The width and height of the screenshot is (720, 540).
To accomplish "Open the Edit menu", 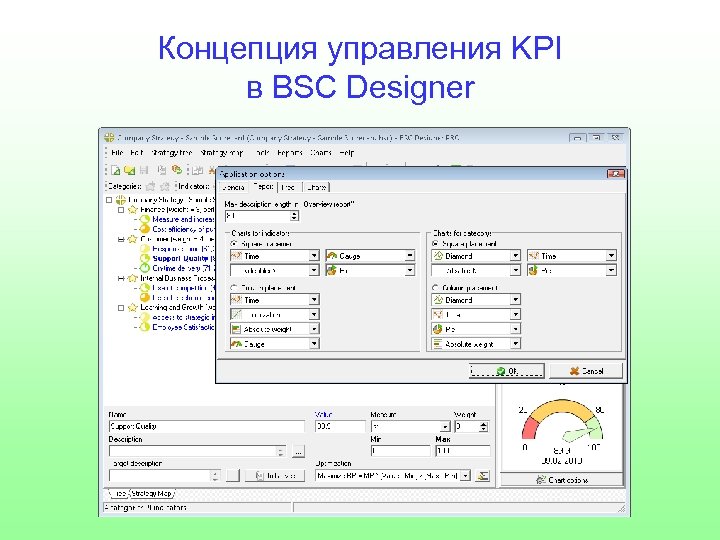I will coord(136,152).
